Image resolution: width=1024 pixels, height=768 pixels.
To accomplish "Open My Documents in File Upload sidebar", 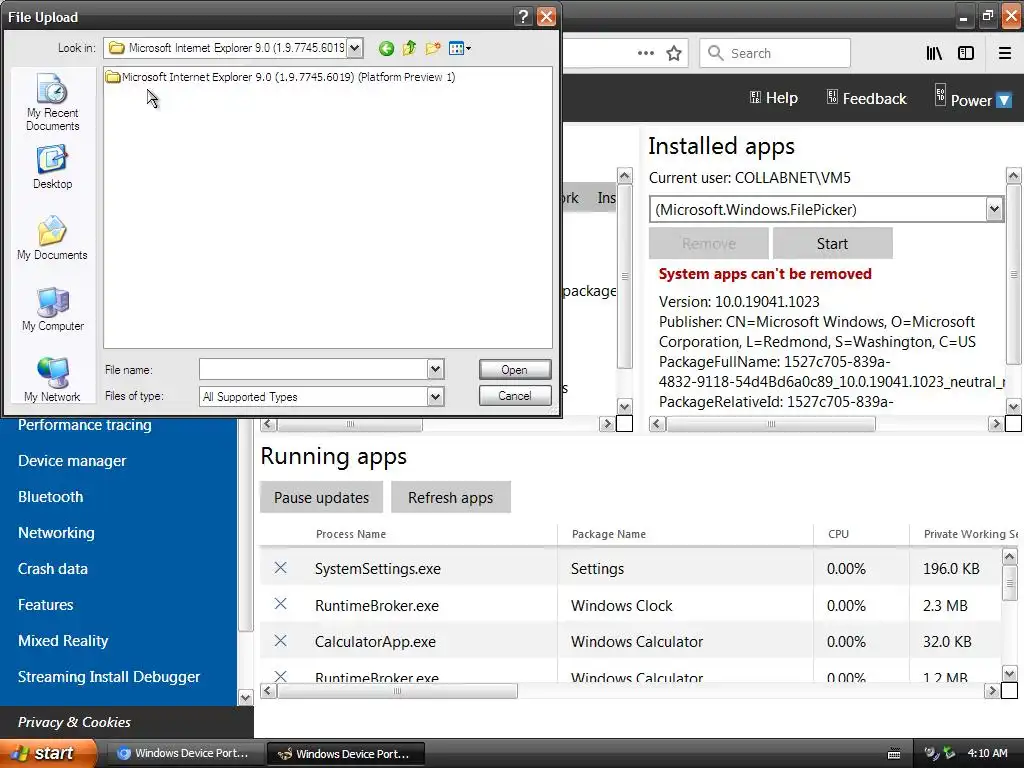I will 52,238.
